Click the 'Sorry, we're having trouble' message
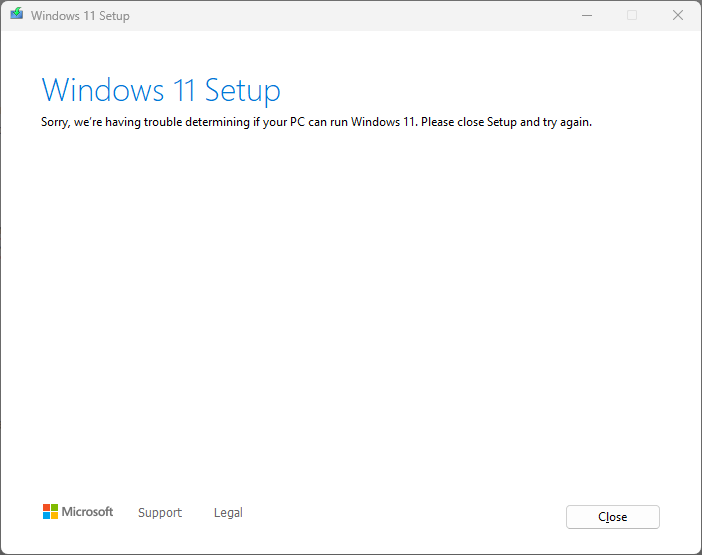This screenshot has height=555, width=702. click(317, 122)
